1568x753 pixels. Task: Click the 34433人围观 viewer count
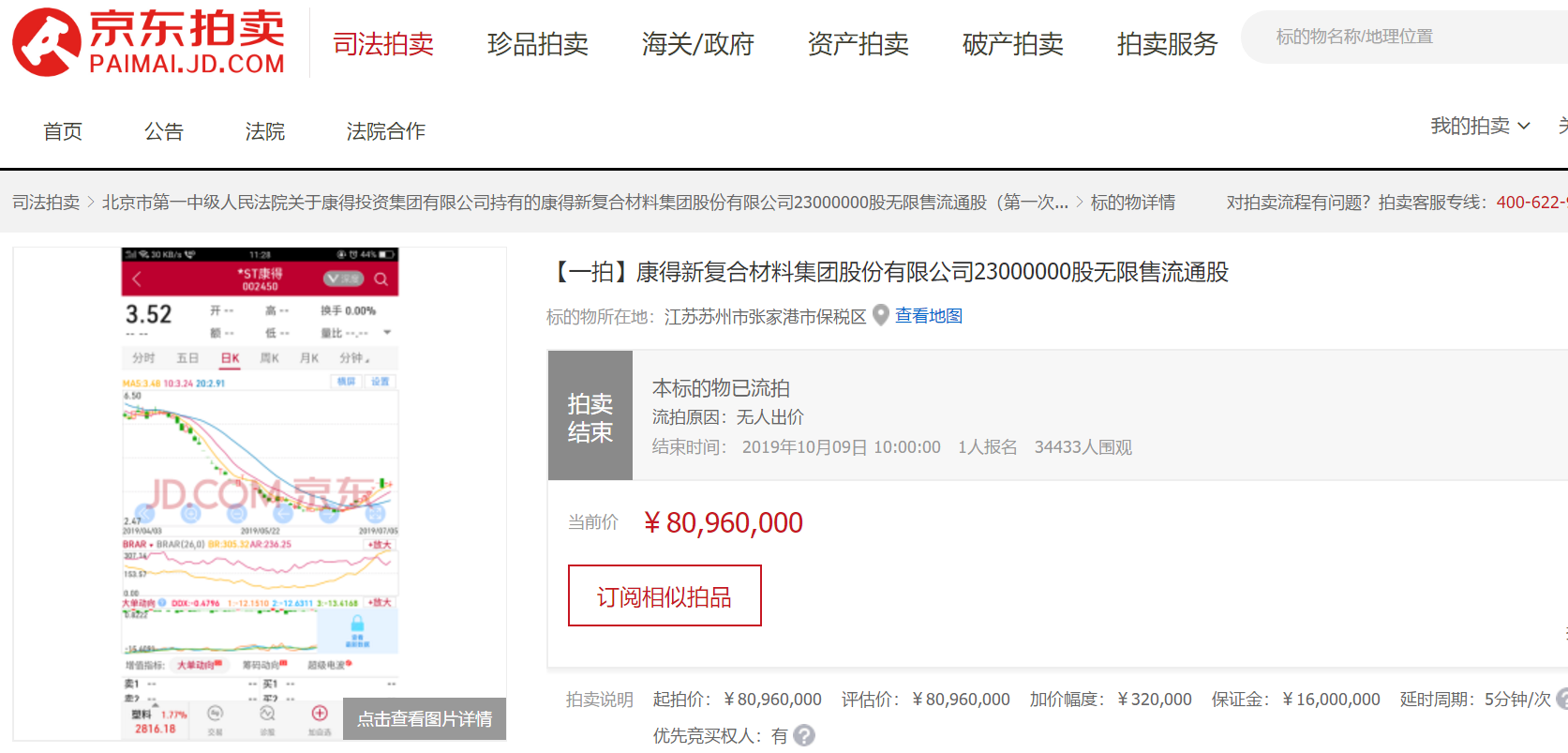pyautogui.click(x=1083, y=447)
